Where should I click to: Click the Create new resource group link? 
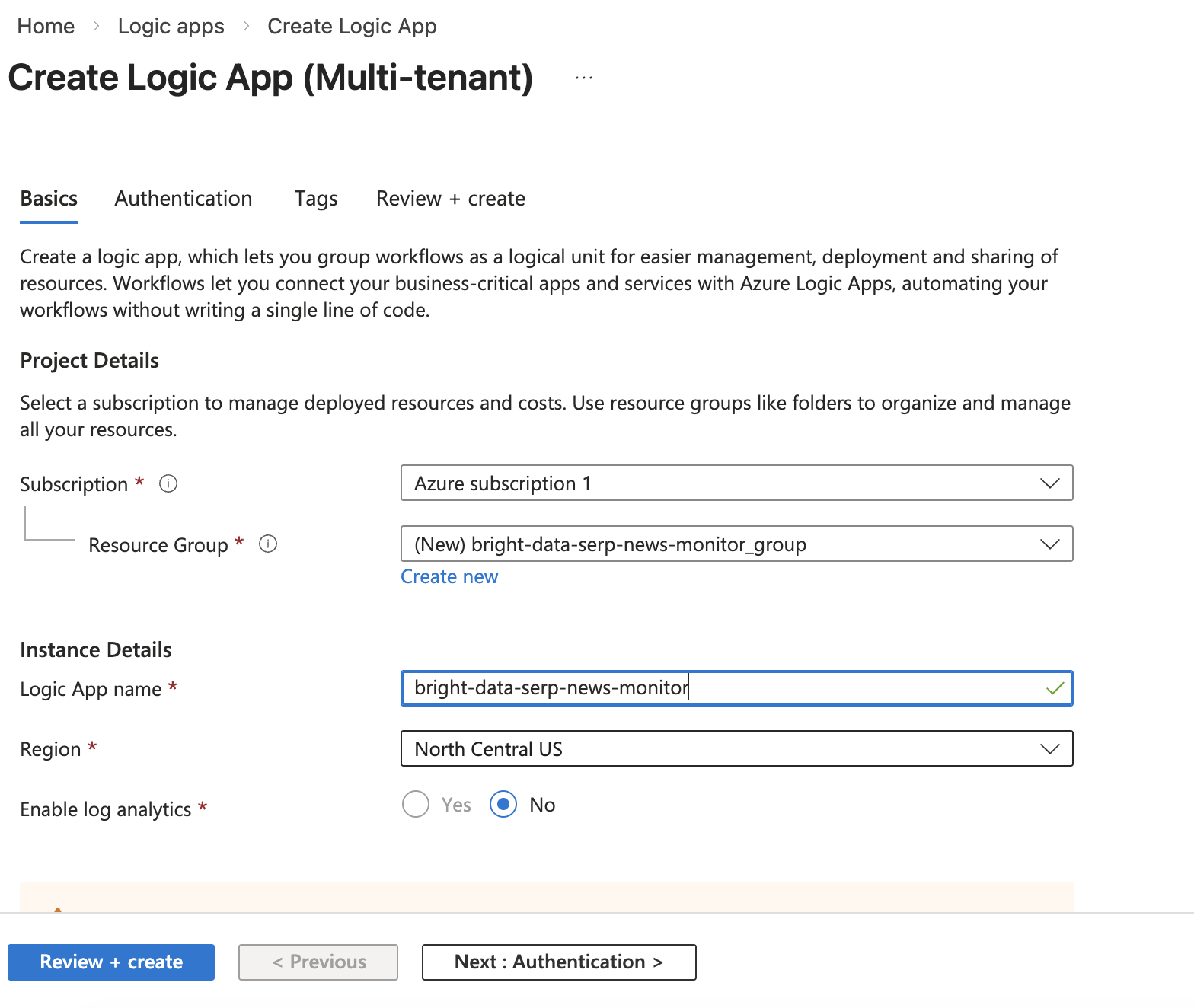pyautogui.click(x=449, y=577)
